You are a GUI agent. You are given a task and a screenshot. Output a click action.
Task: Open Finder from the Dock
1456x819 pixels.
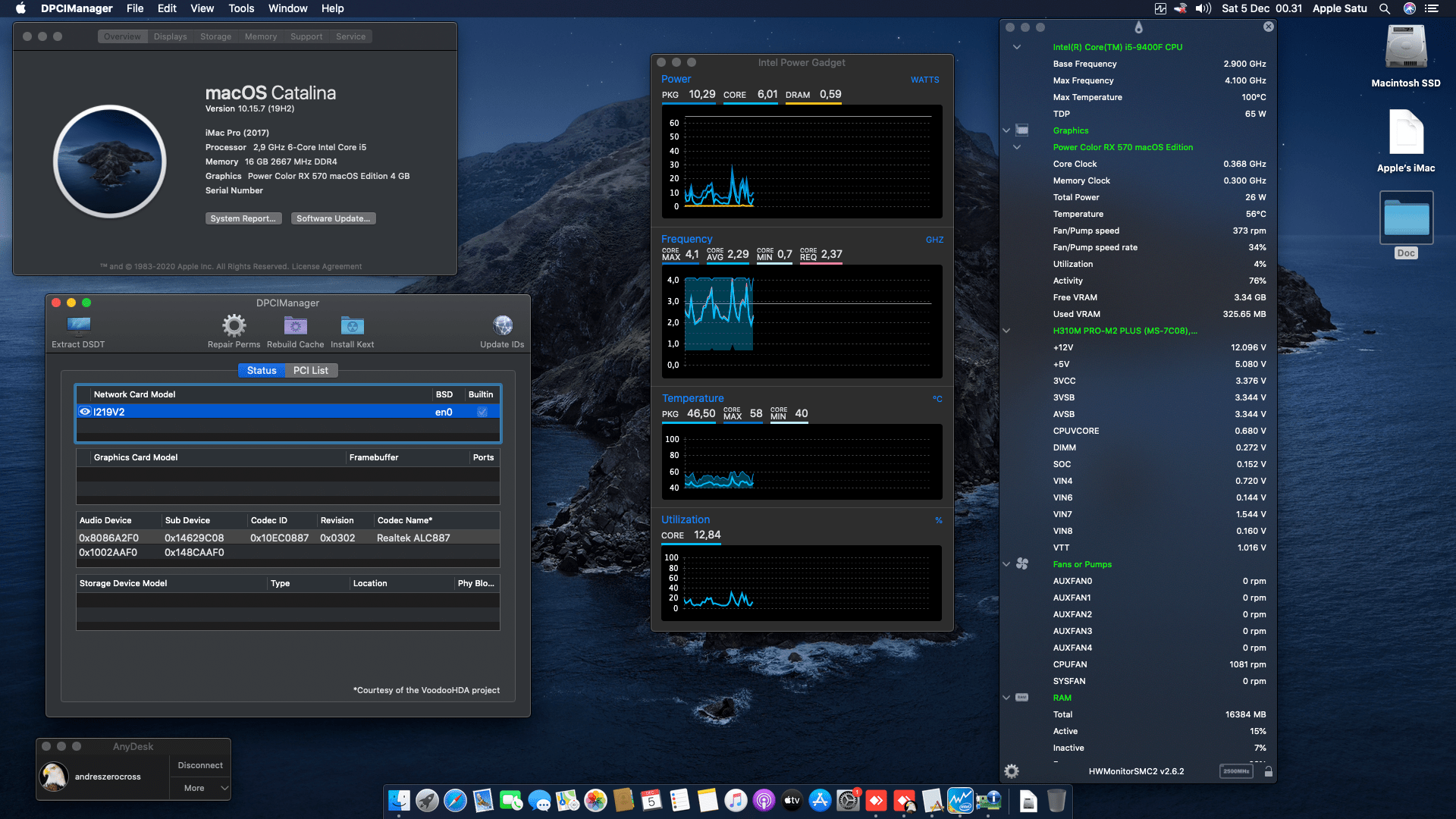[399, 801]
